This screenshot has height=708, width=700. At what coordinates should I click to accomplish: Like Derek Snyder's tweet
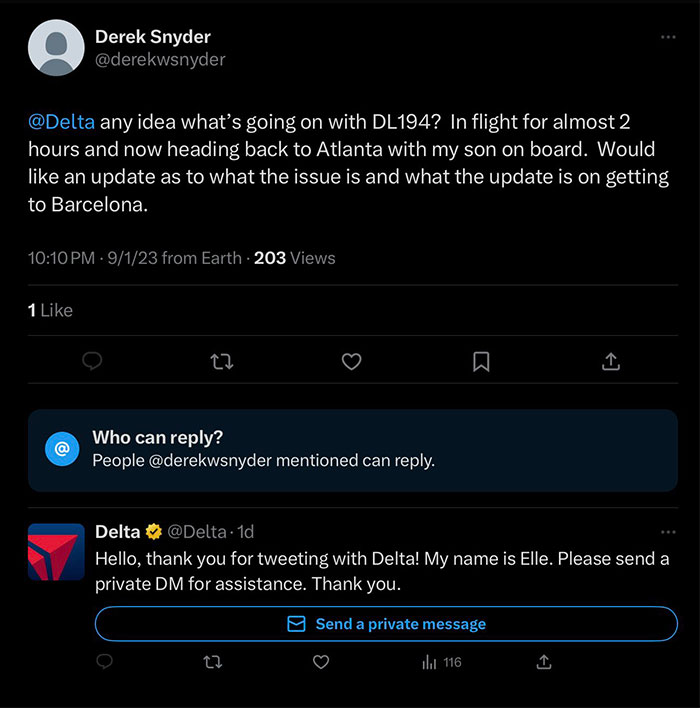click(351, 362)
